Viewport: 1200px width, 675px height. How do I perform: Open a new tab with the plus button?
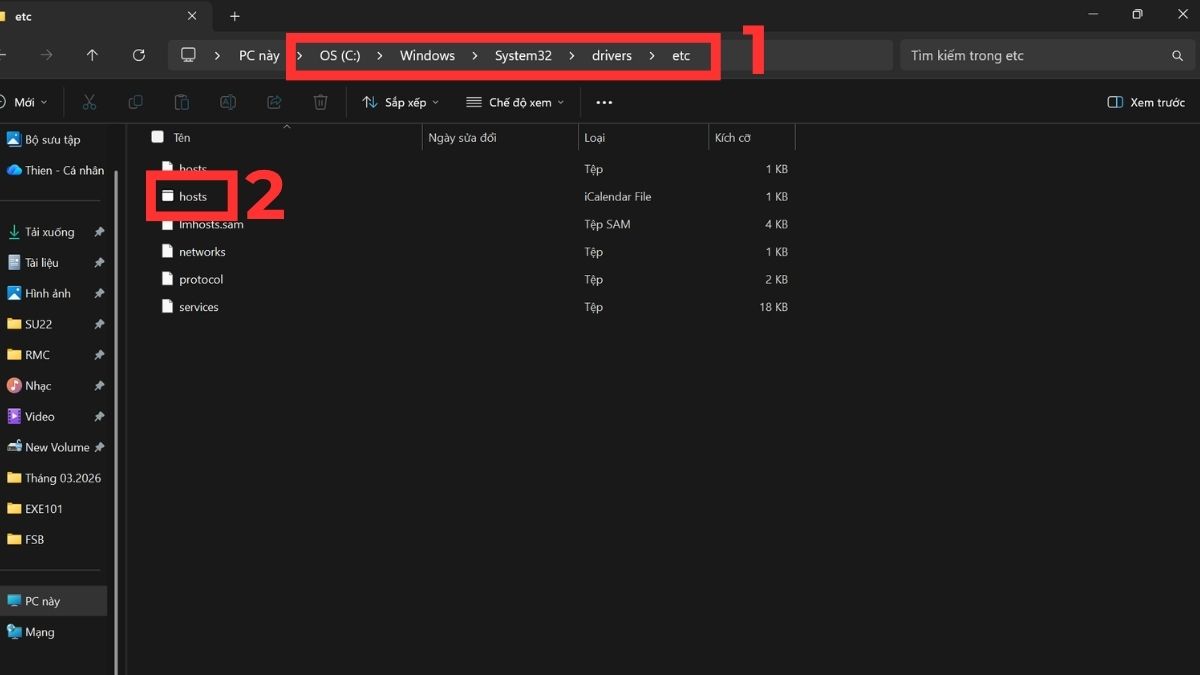tap(234, 16)
